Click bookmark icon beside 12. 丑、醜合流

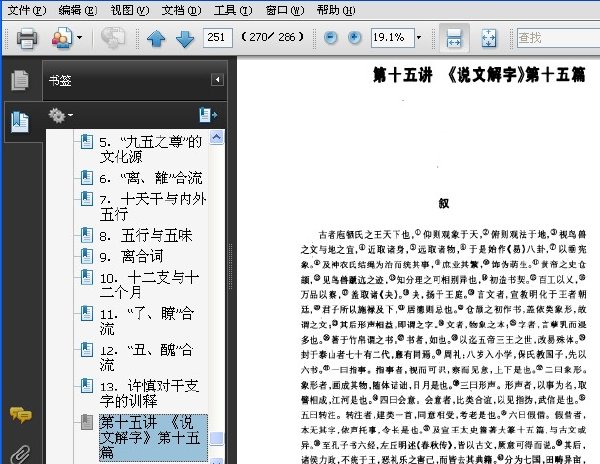click(86, 350)
